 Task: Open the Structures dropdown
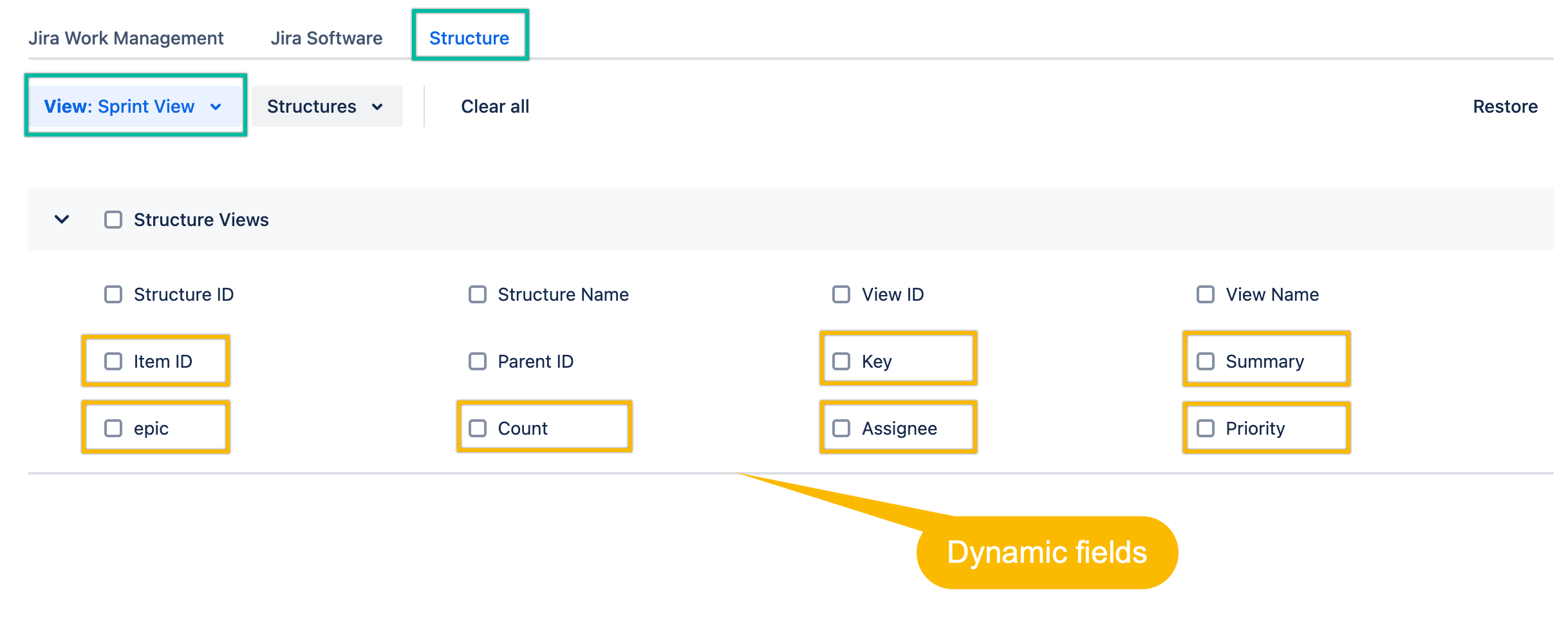(325, 106)
